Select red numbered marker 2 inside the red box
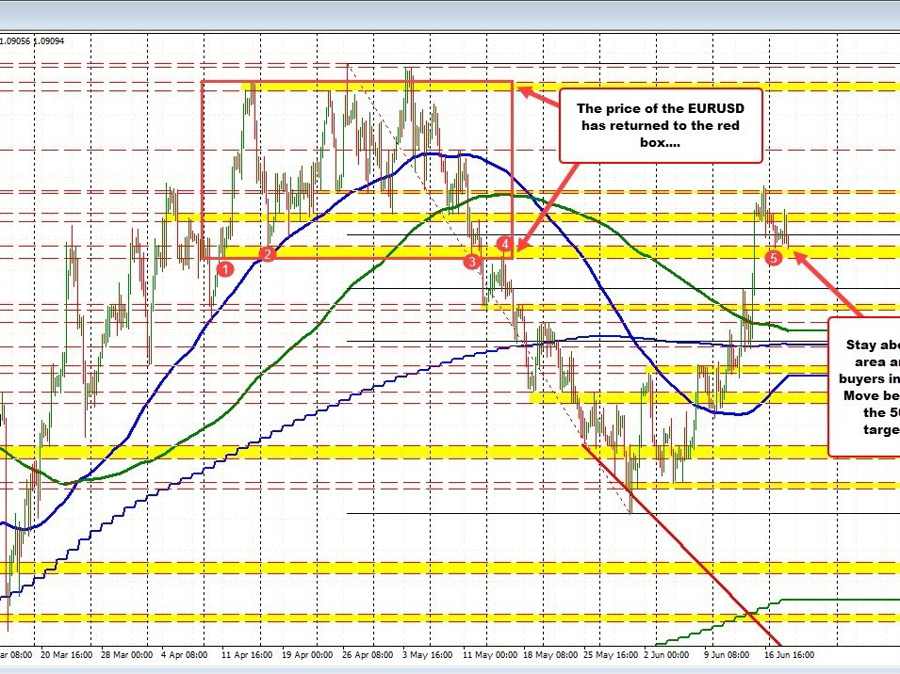Screen dimensions: 900x674 267,254
